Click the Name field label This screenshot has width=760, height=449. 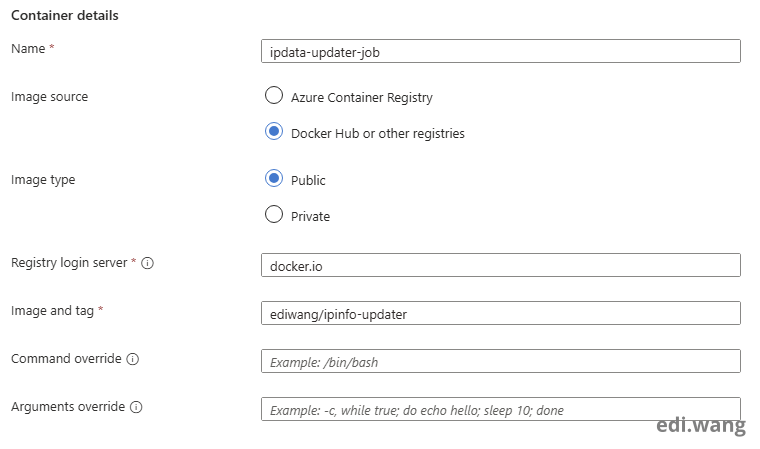(x=28, y=48)
